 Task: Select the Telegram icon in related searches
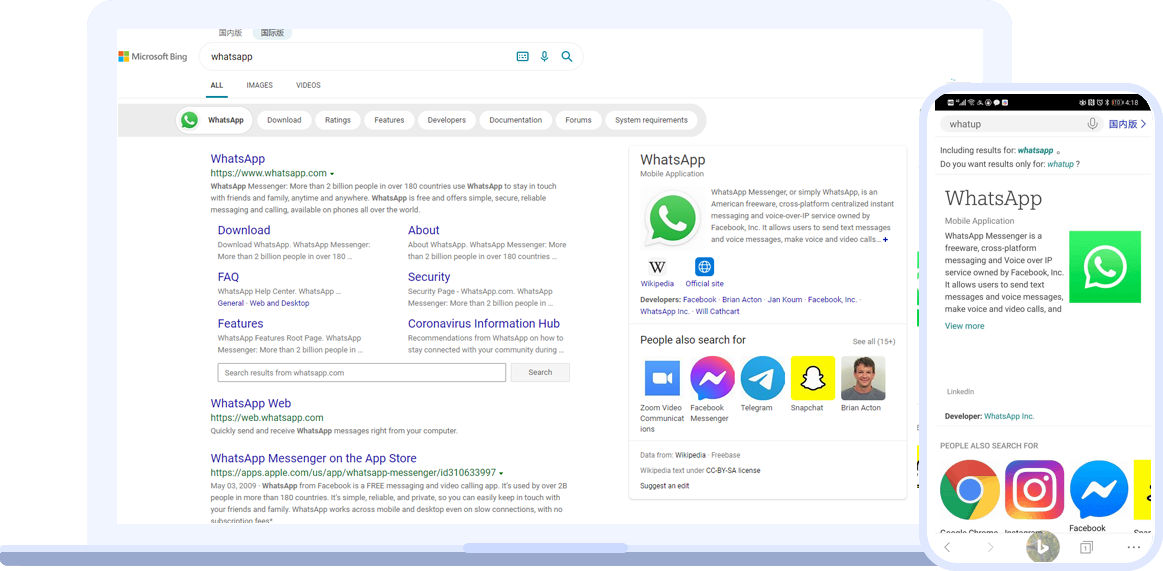pyautogui.click(x=762, y=379)
